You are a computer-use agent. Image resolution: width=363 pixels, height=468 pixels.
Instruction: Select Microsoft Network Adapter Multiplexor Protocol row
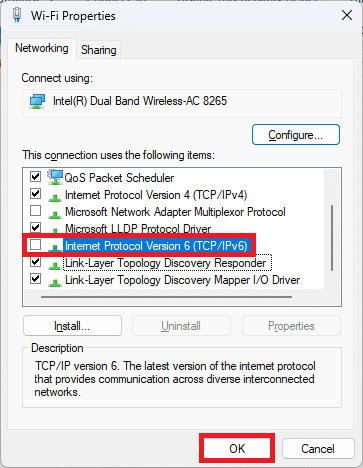pos(175,212)
